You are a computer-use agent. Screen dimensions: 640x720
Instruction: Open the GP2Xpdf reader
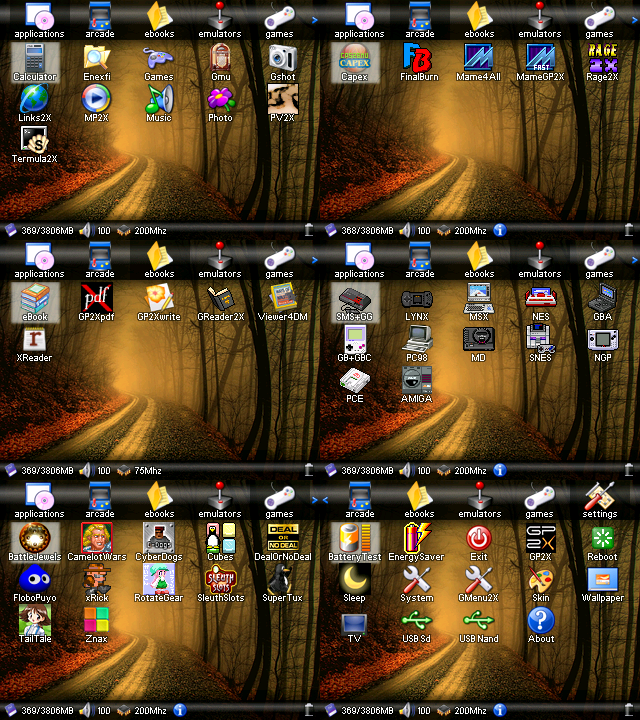click(x=97, y=302)
